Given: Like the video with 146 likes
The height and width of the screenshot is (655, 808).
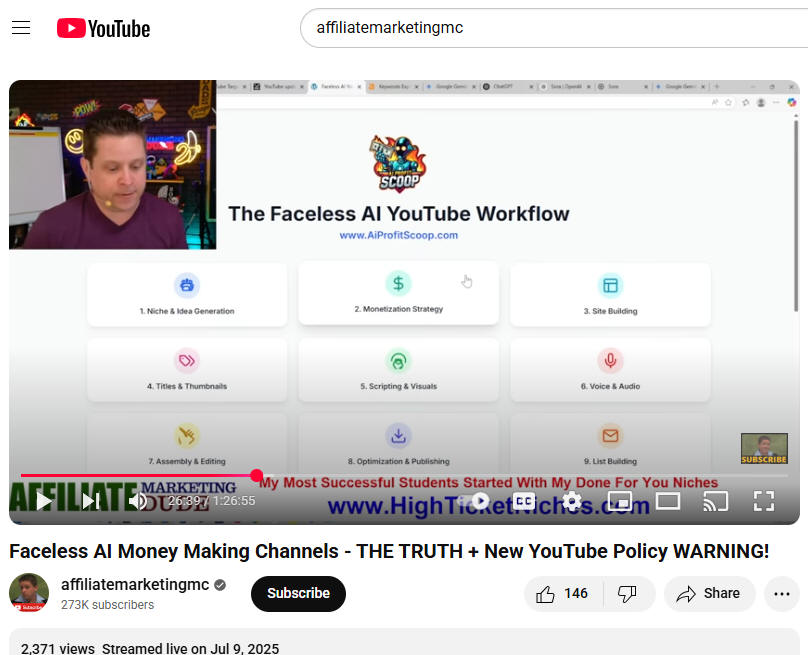Looking at the screenshot, I should click(x=563, y=594).
